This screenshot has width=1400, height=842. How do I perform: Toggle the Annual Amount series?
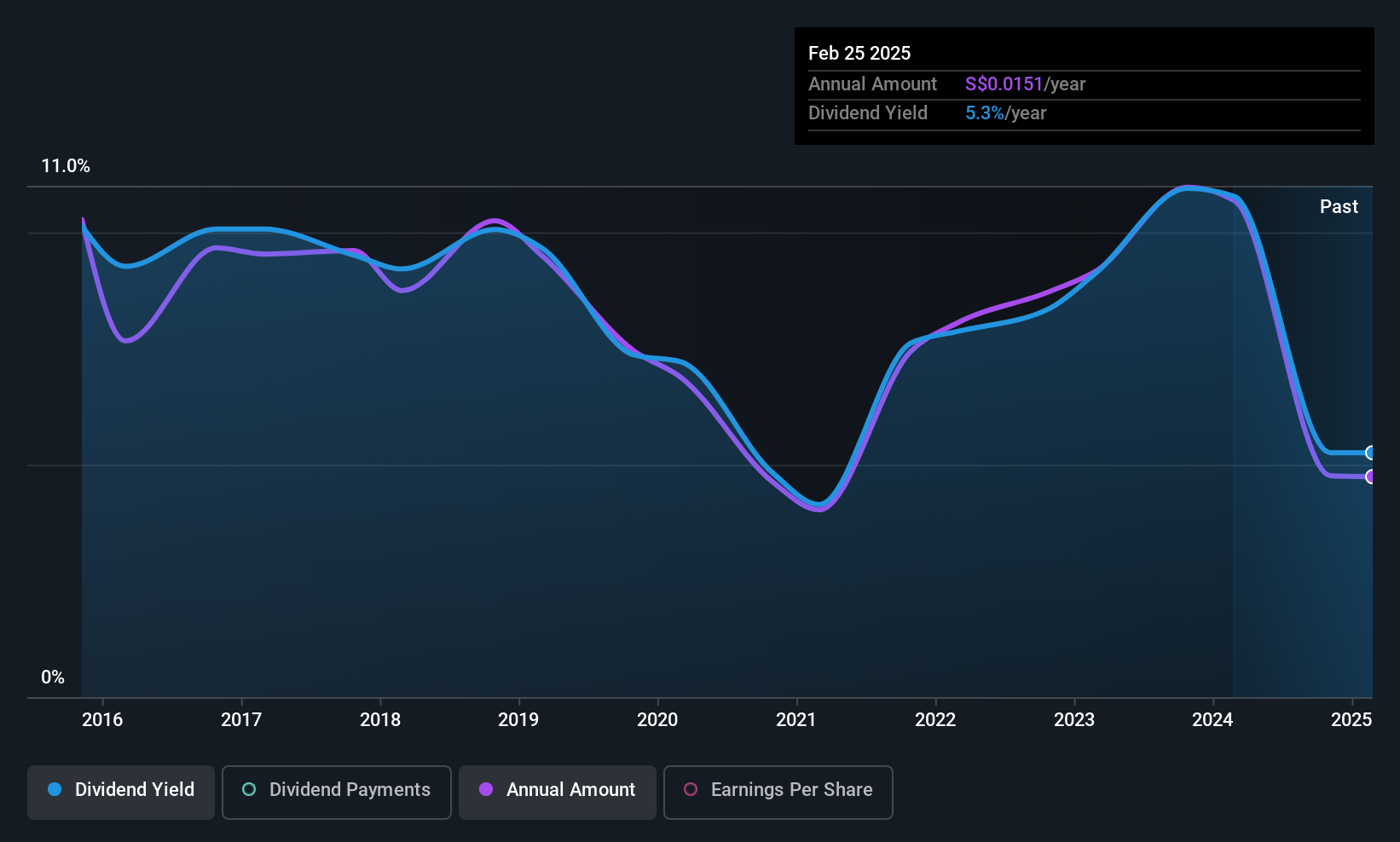tap(558, 793)
